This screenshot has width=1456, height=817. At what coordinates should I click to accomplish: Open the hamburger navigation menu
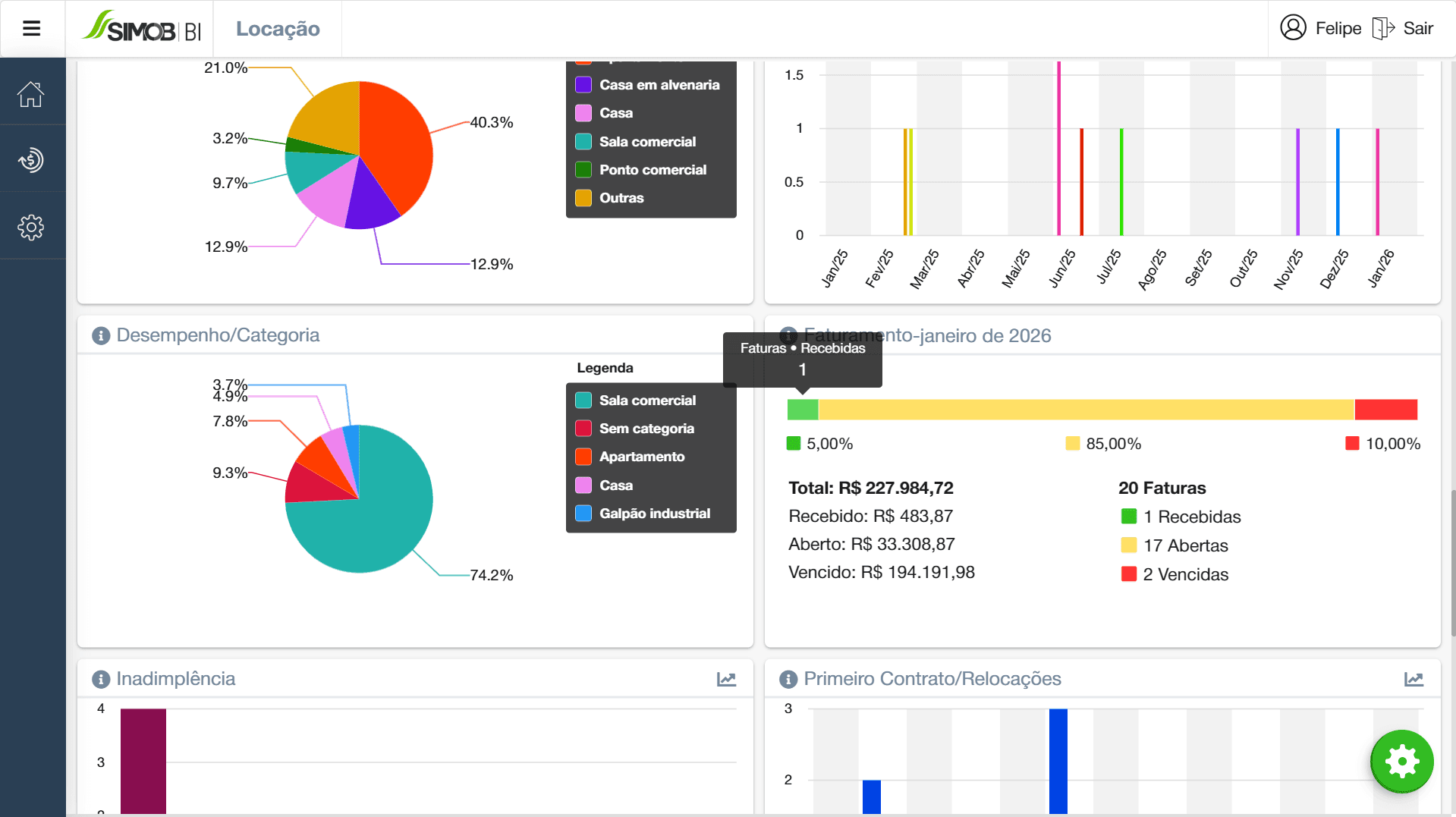(32, 28)
